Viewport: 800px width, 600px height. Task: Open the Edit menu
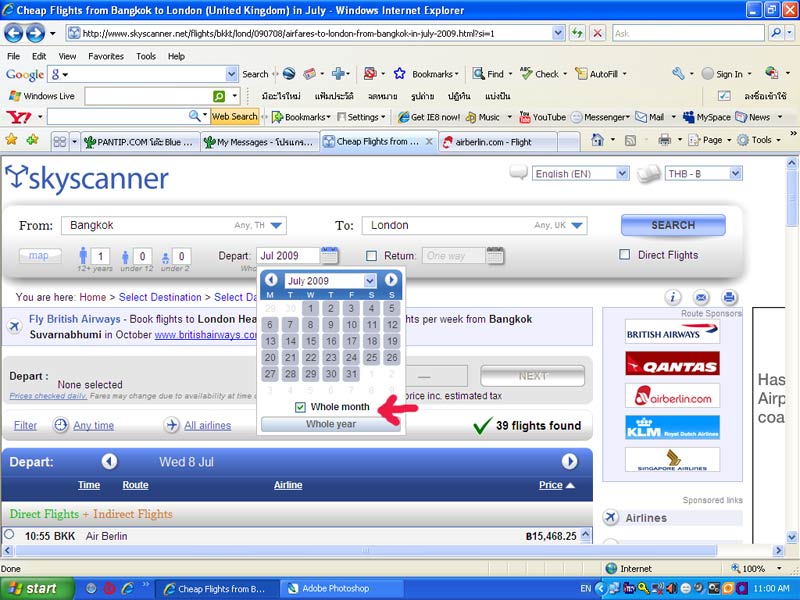pos(39,56)
